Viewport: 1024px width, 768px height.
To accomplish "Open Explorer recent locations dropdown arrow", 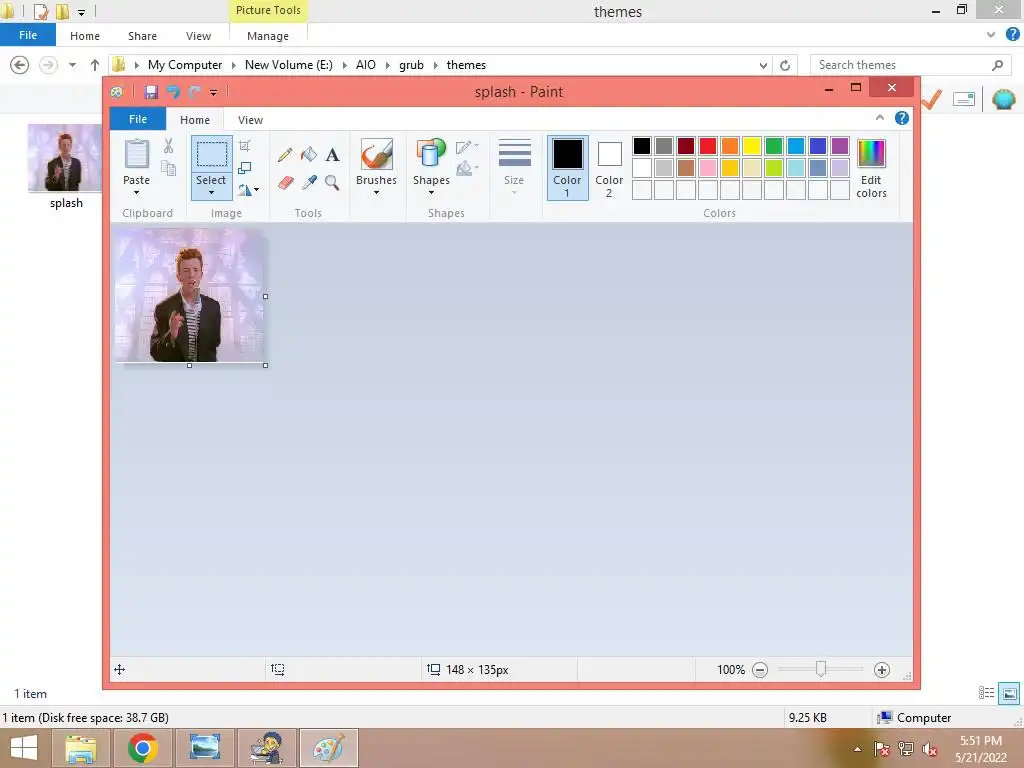I will pyautogui.click(x=72, y=65).
